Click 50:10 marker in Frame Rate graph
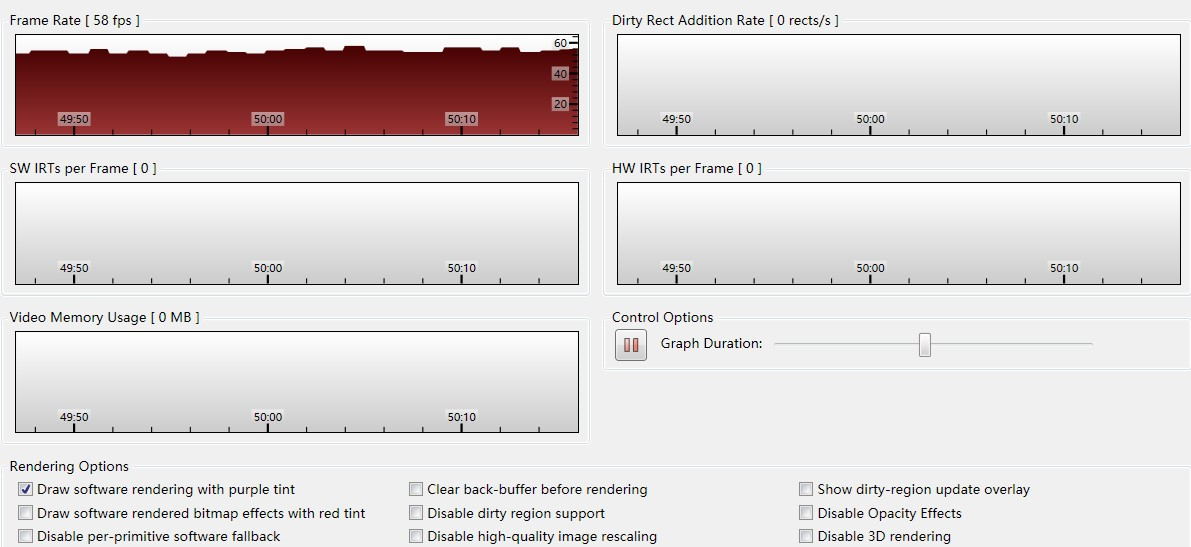The width and height of the screenshot is (1191, 547). pyautogui.click(x=461, y=119)
